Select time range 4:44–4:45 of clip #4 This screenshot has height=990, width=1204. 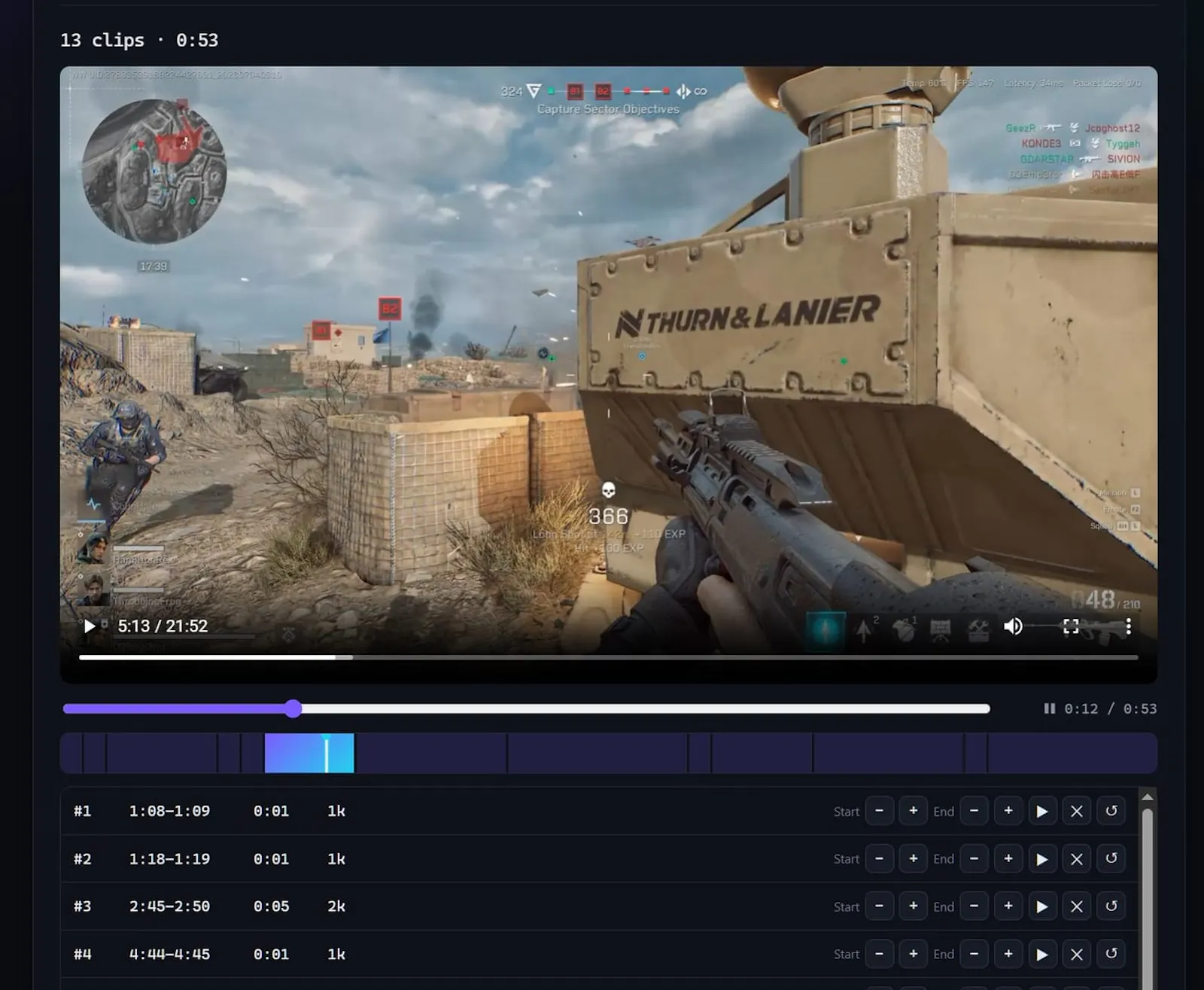169,954
